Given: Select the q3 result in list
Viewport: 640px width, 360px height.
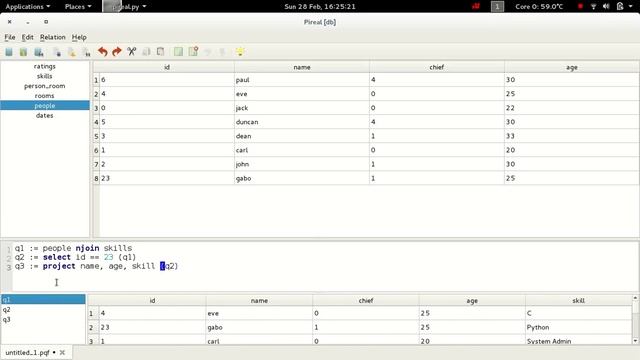Looking at the screenshot, I should (x=43, y=319).
